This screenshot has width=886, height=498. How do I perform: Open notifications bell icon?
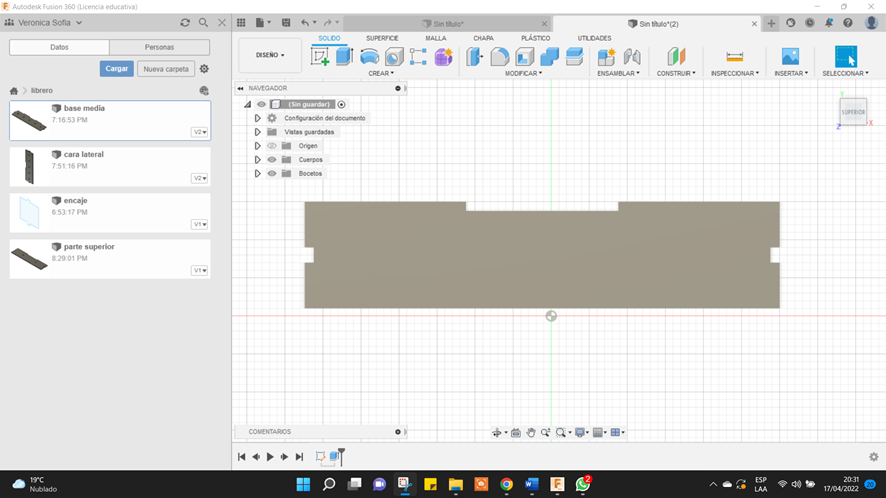[x=829, y=23]
